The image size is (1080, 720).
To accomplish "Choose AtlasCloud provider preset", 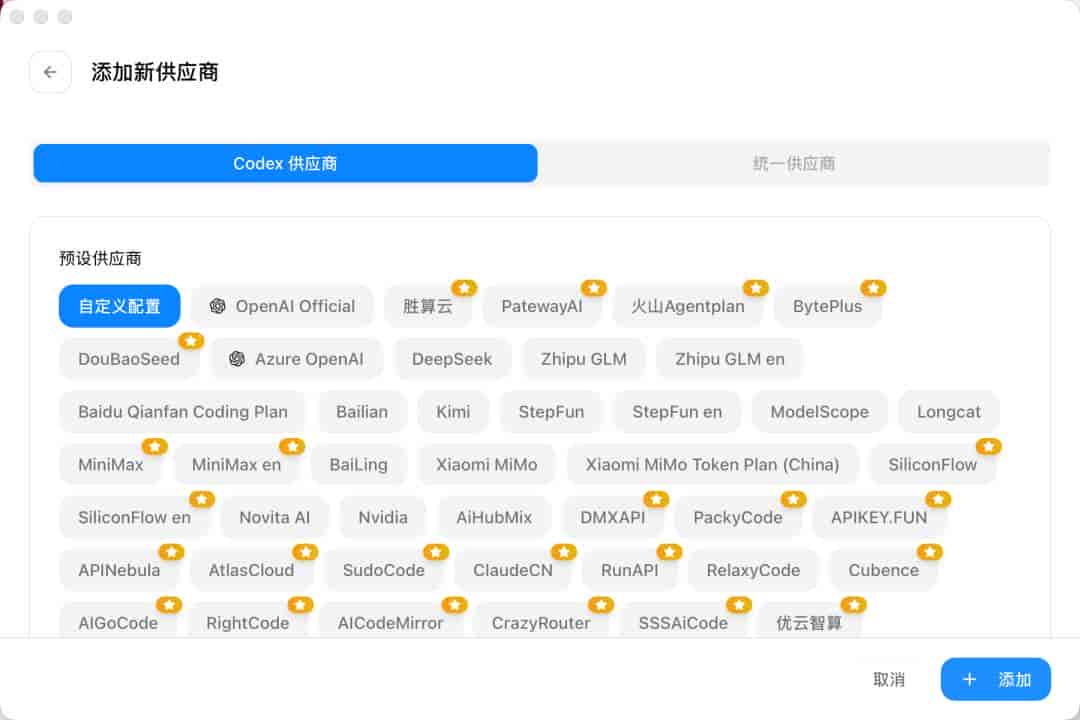I will pos(251,570).
